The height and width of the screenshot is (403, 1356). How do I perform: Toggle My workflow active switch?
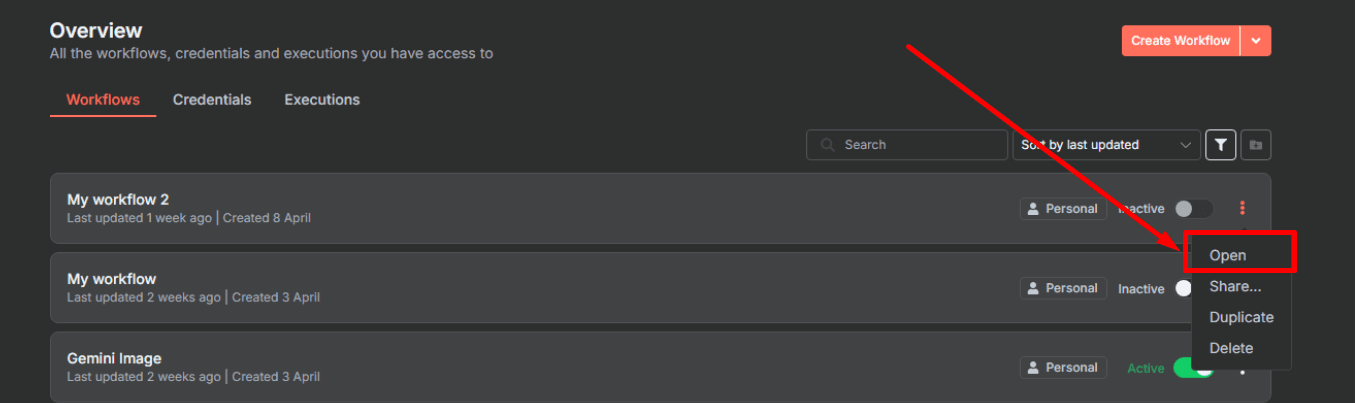coord(1183,288)
